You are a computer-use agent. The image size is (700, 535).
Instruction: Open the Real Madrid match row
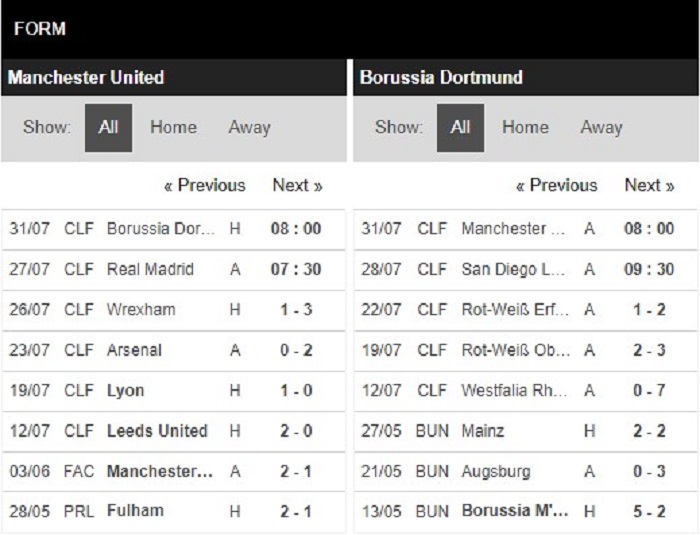click(173, 270)
